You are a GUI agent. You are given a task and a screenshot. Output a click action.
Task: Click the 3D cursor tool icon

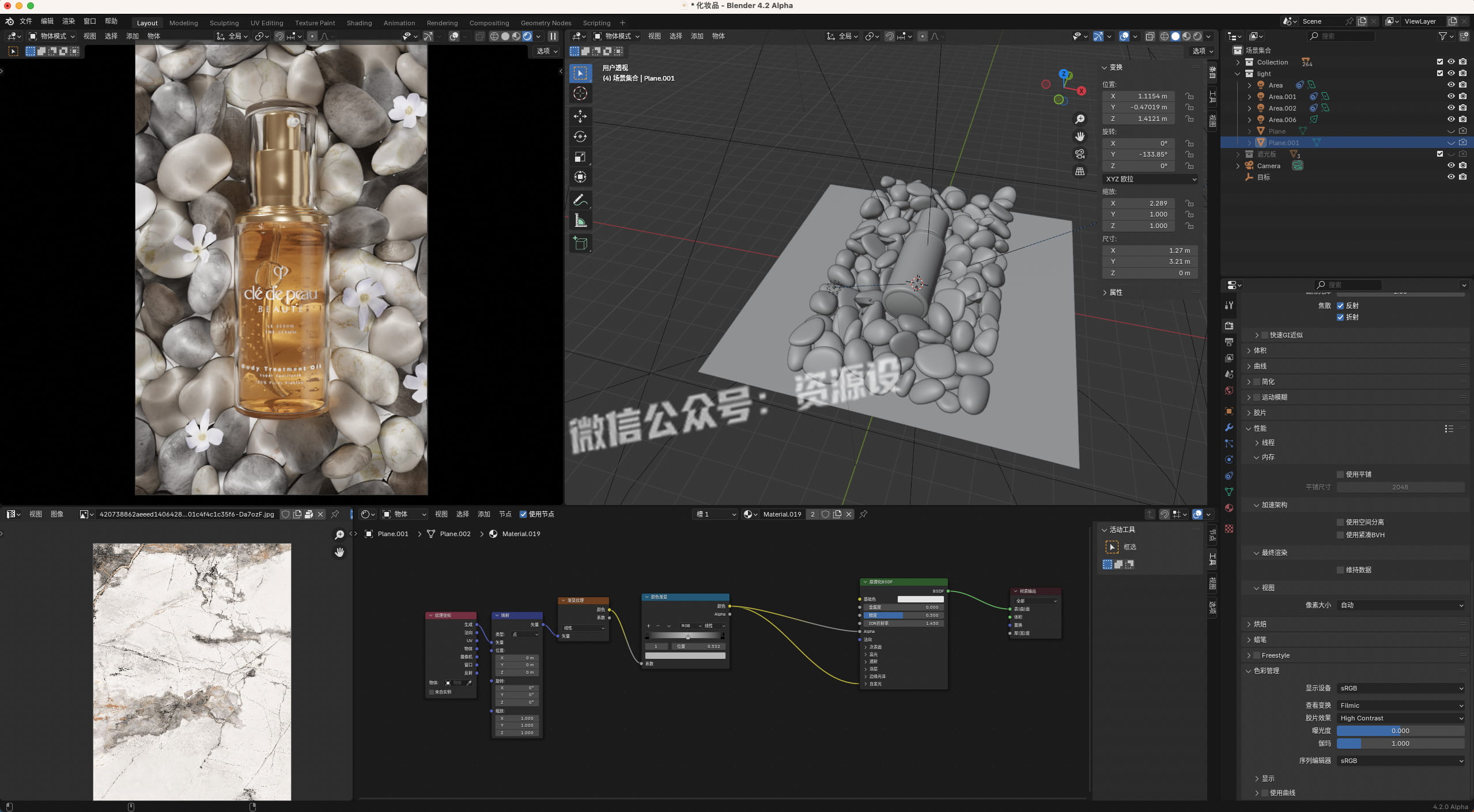[580, 93]
